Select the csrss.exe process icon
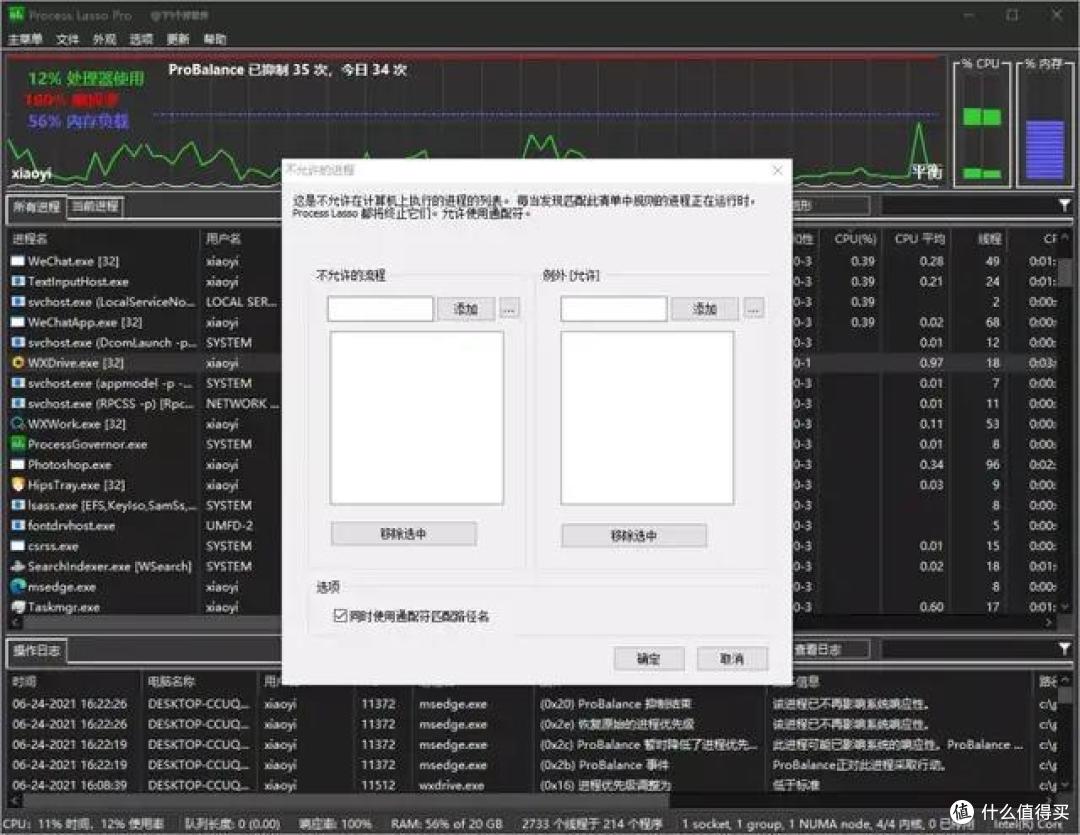This screenshot has height=835, width=1080. coord(18,546)
